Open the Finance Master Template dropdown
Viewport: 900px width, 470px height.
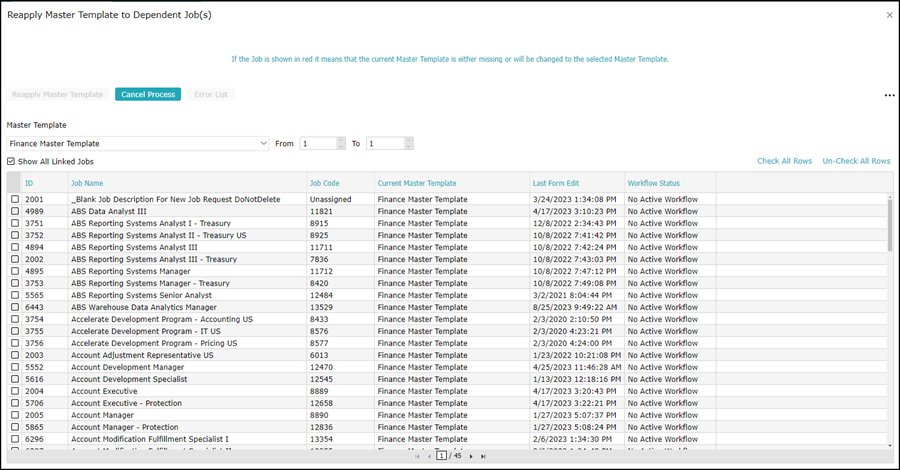coord(138,143)
